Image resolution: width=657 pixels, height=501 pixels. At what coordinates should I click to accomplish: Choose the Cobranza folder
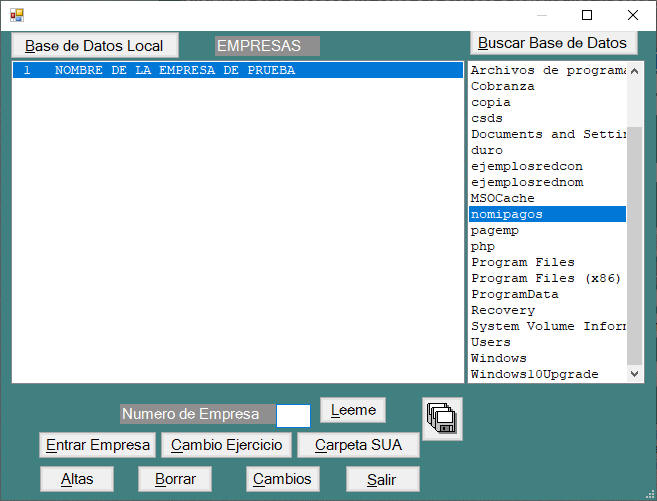pyautogui.click(x=503, y=86)
